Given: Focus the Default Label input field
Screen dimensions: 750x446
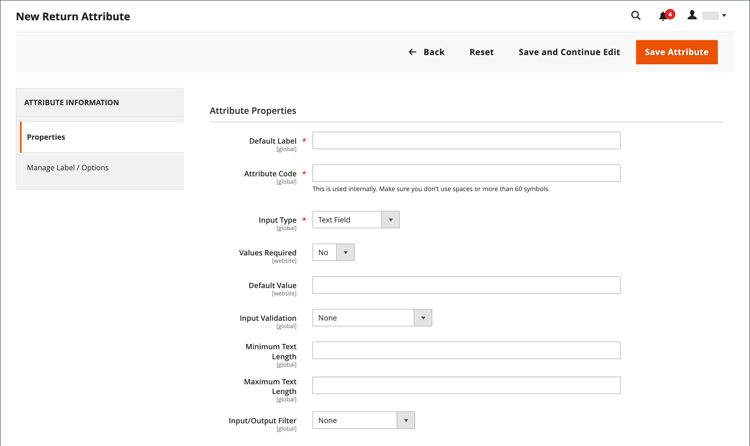Looking at the screenshot, I should 466,141.
